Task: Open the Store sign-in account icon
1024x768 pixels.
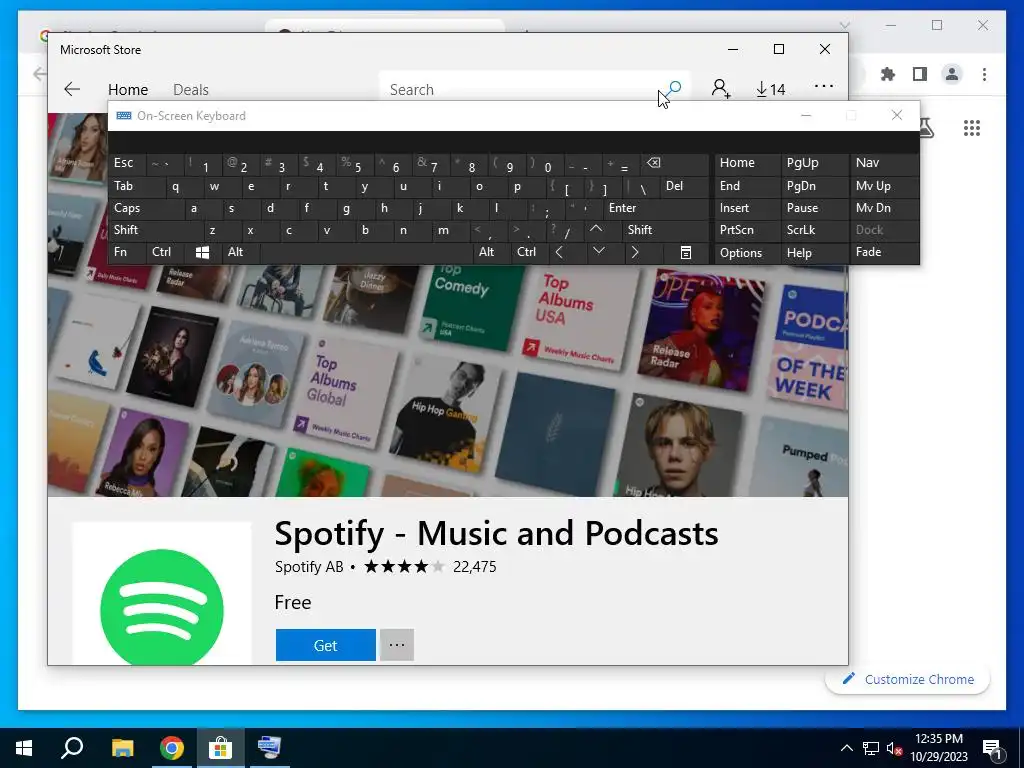Action: coord(721,89)
